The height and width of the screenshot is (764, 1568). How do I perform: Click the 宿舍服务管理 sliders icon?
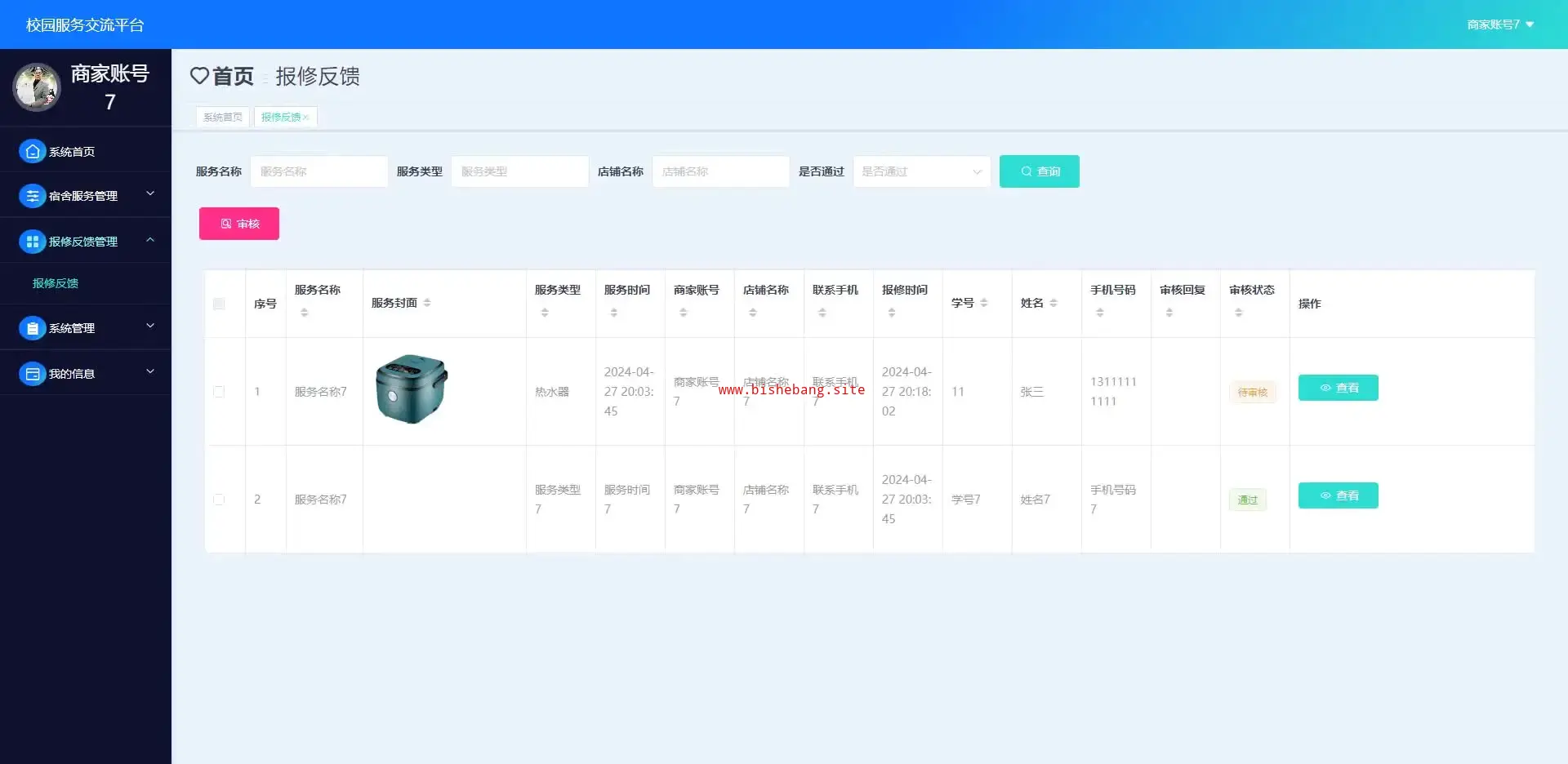coord(32,196)
